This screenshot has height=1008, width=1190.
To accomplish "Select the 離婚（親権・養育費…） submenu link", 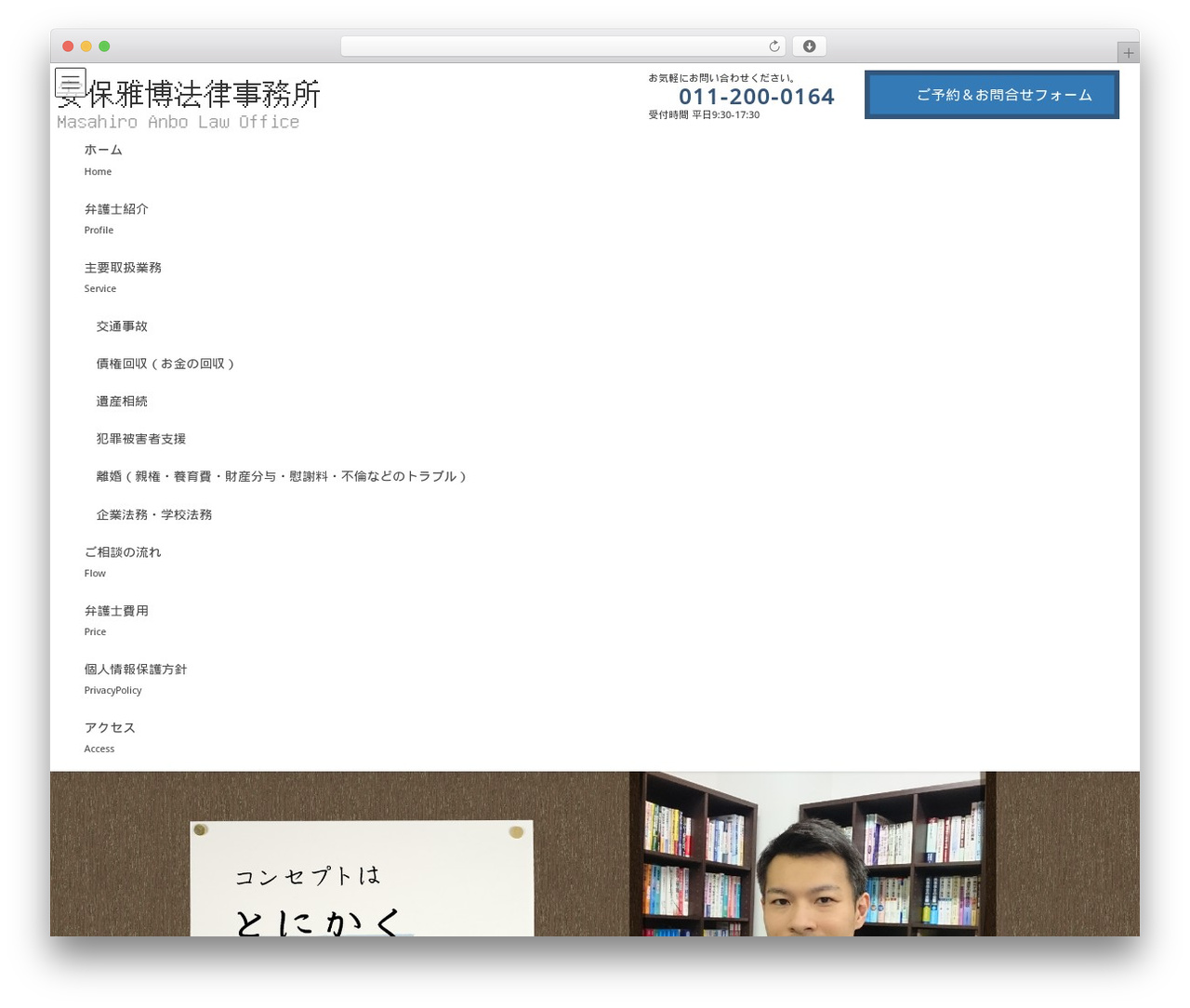I will coord(281,476).
